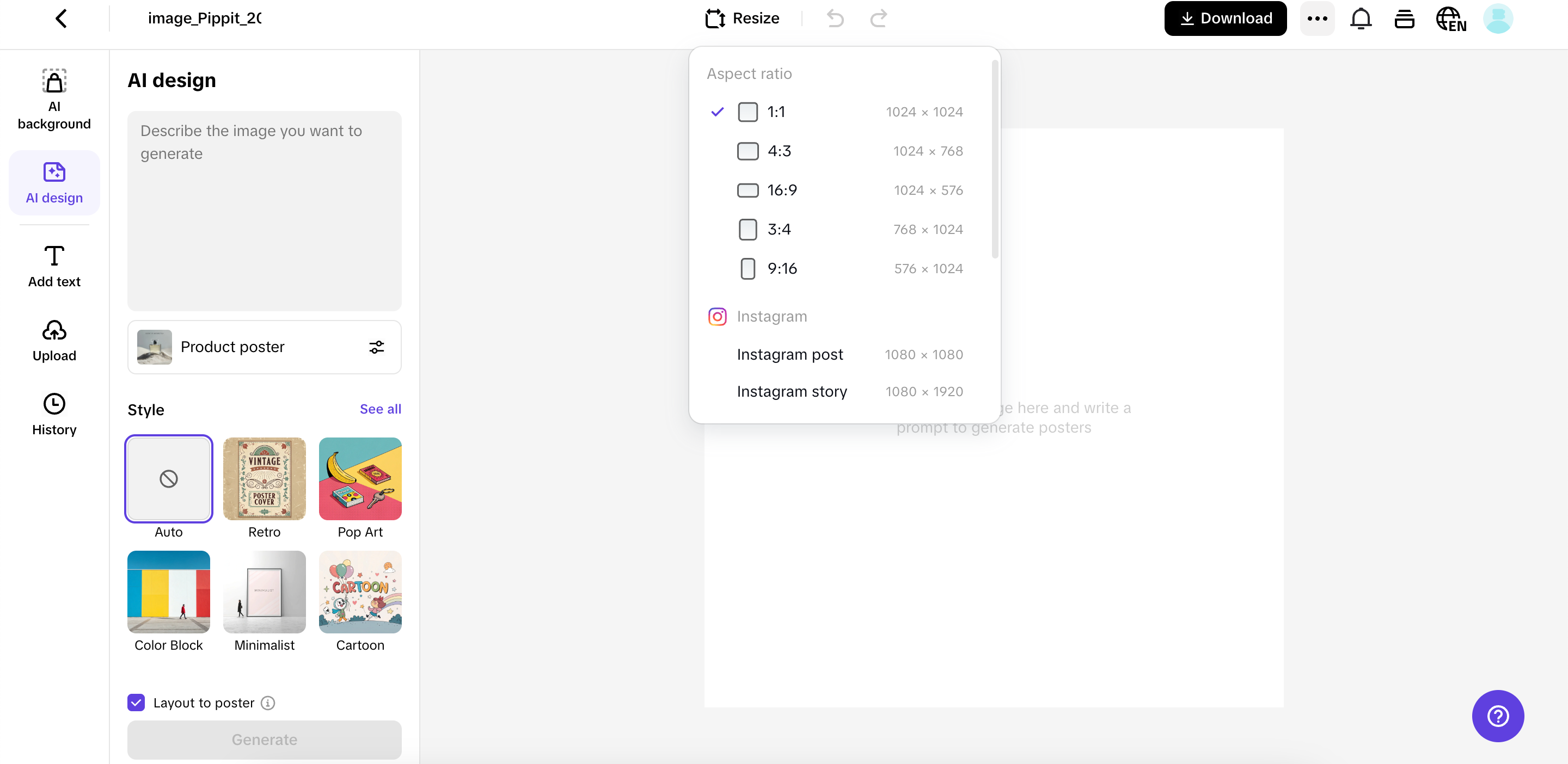
Task: Open the more options menu
Action: click(x=1317, y=19)
